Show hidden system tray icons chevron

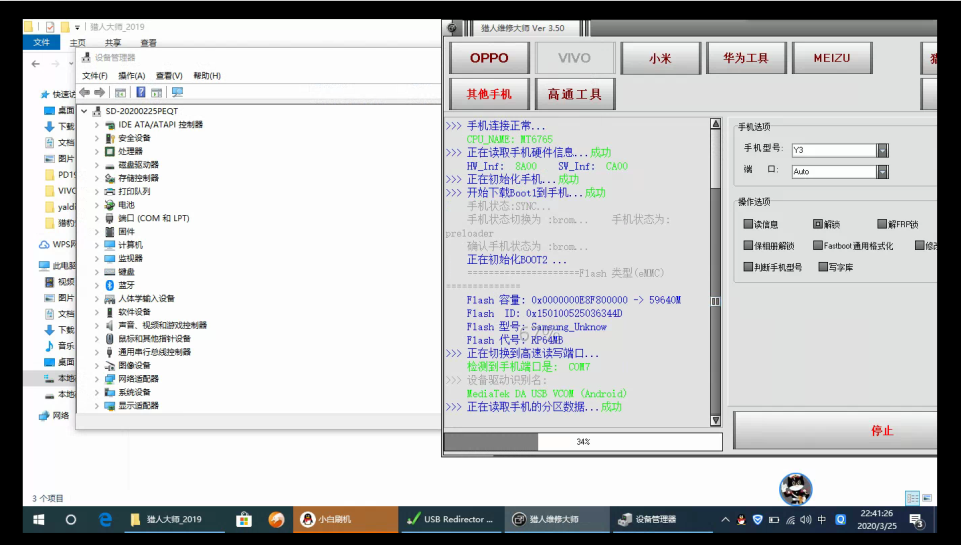point(726,520)
